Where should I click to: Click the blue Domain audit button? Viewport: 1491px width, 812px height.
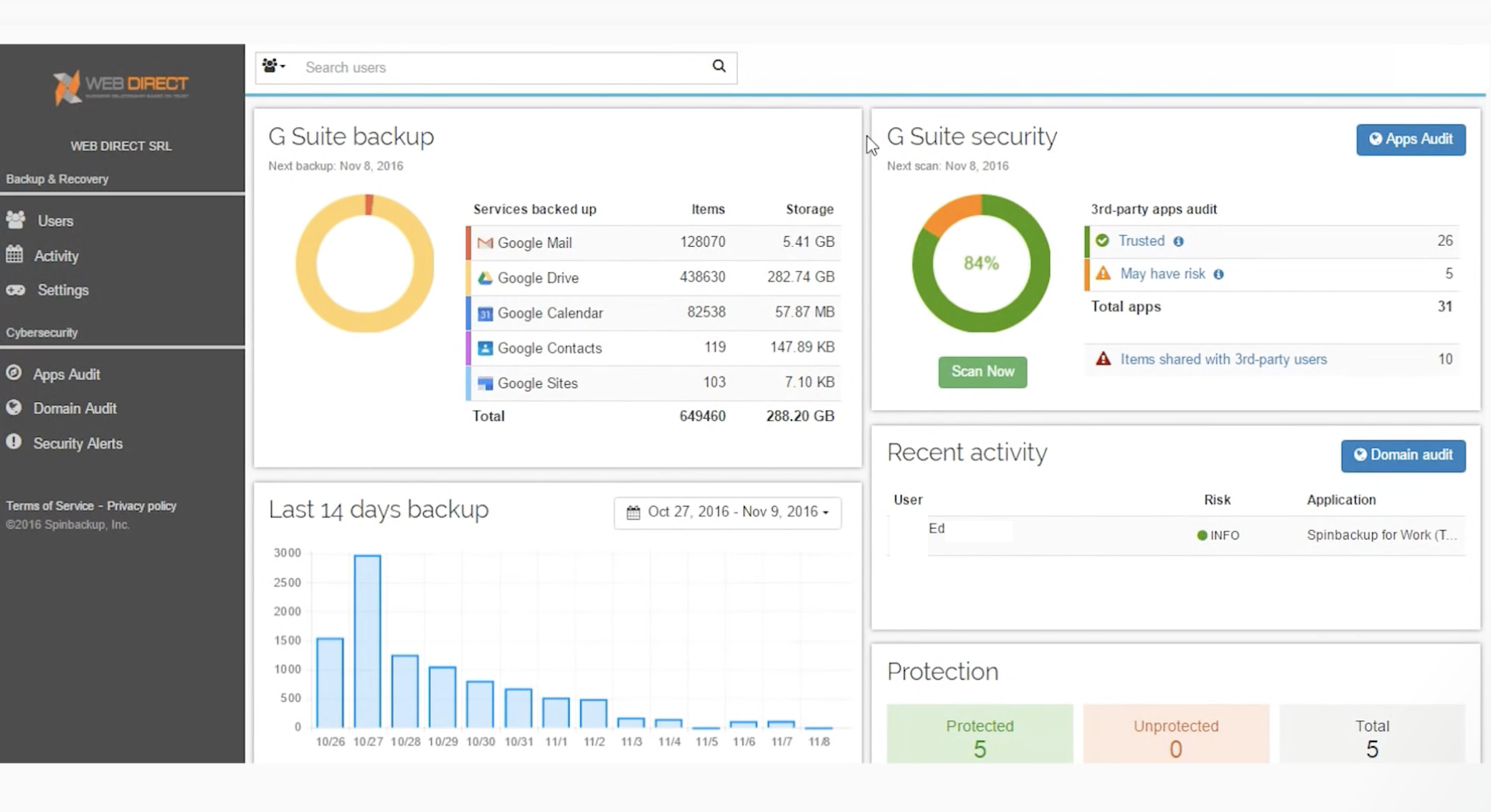click(x=1402, y=456)
